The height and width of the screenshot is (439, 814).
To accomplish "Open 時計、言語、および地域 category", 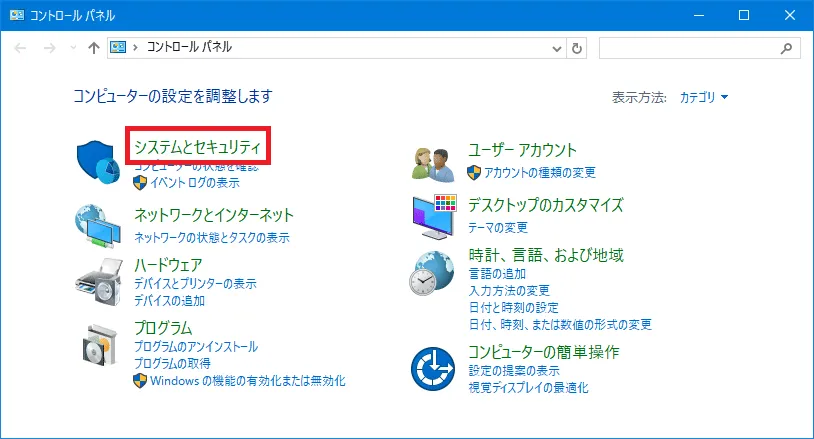I will coord(546,255).
